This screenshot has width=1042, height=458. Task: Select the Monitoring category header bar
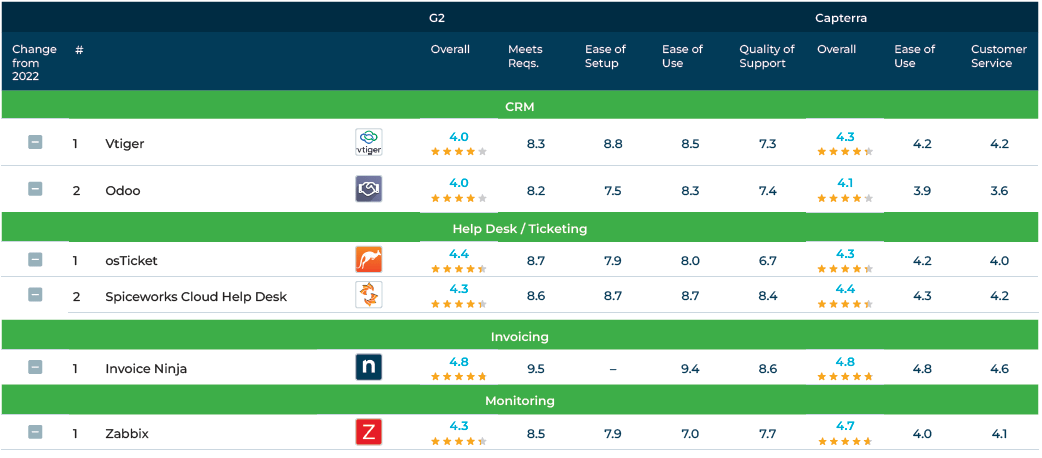(x=520, y=401)
